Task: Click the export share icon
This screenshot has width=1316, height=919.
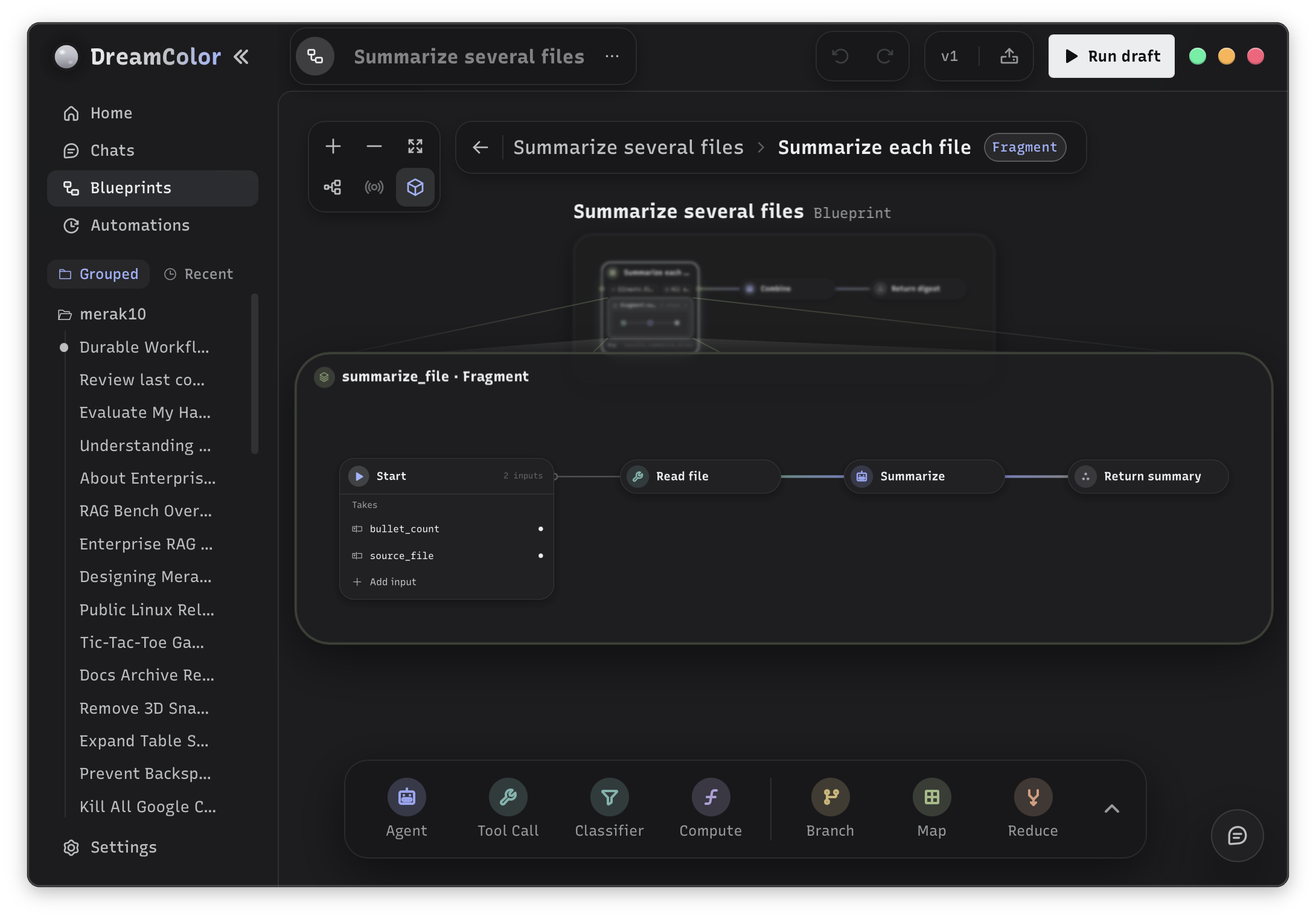Action: click(1009, 56)
